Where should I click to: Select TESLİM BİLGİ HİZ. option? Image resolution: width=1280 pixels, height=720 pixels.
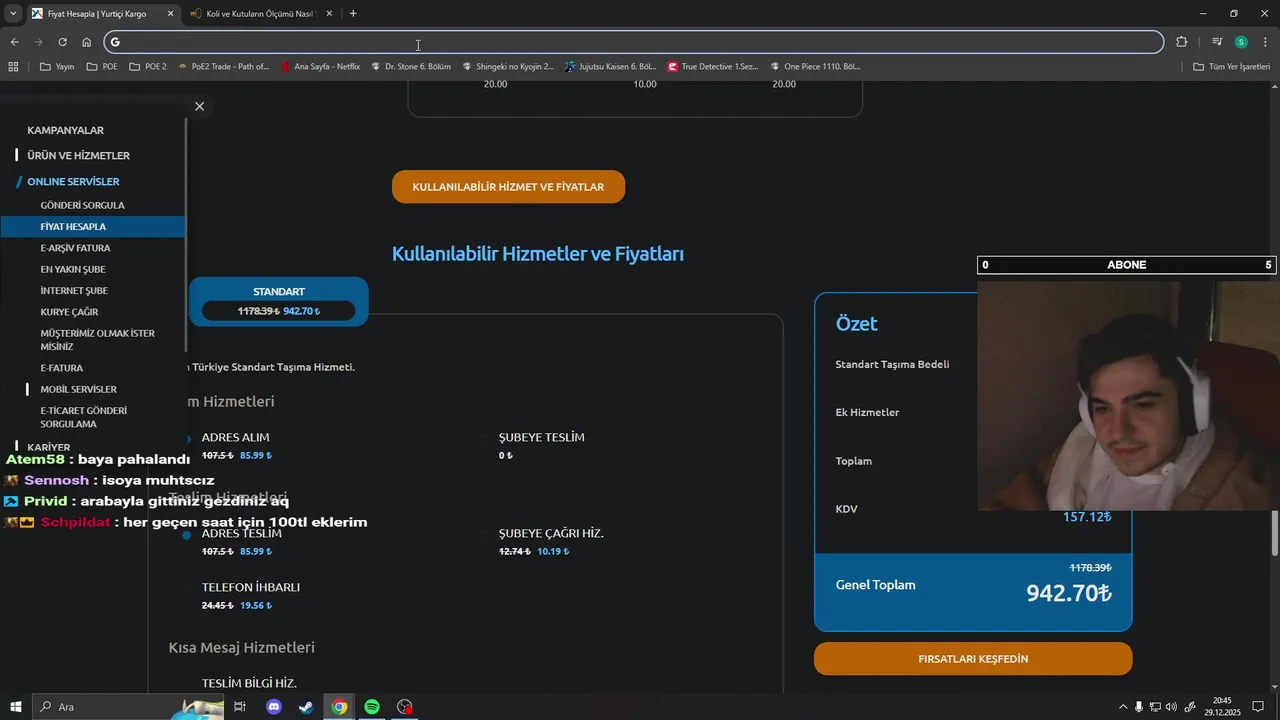pos(249,683)
